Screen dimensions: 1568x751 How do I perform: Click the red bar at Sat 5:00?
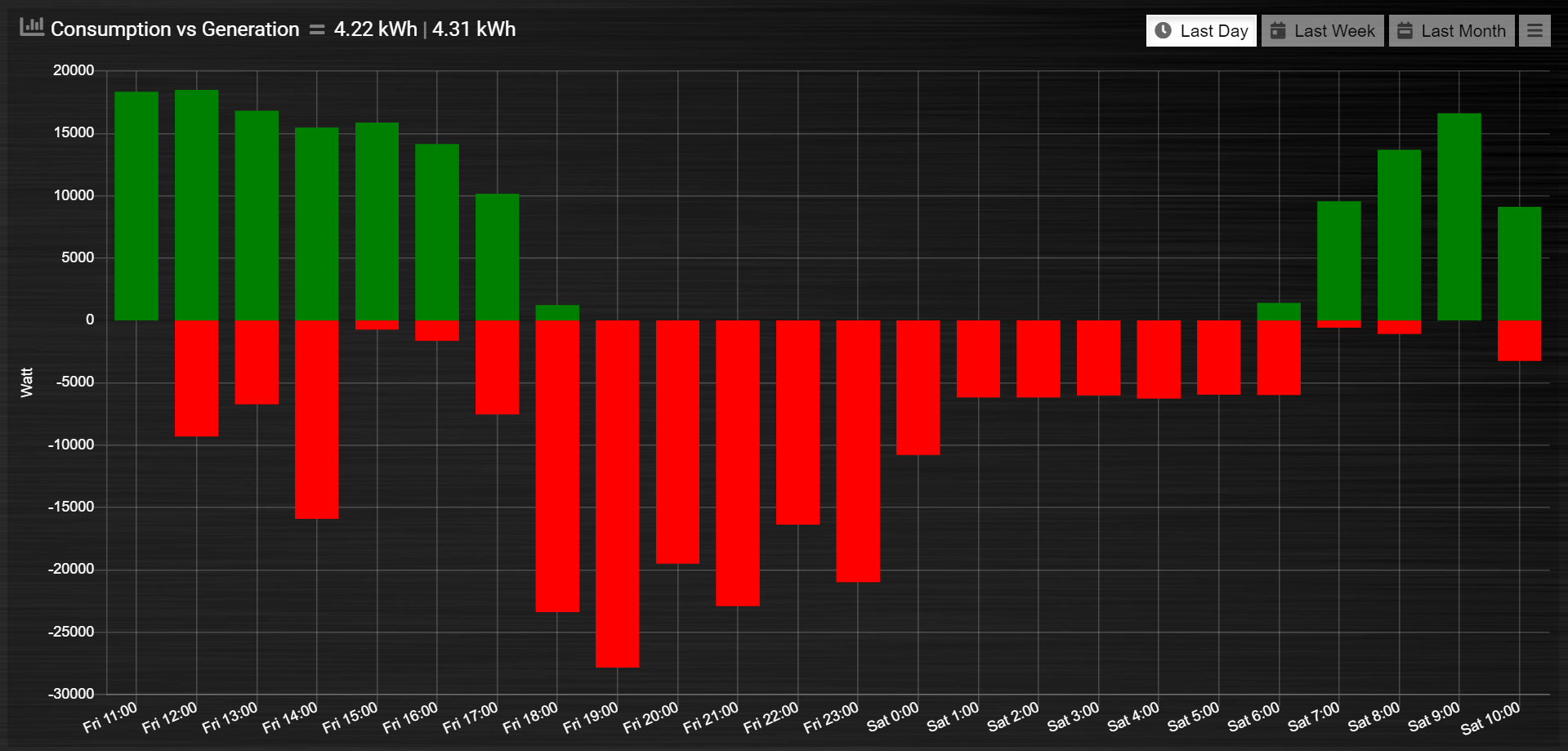[1219, 358]
